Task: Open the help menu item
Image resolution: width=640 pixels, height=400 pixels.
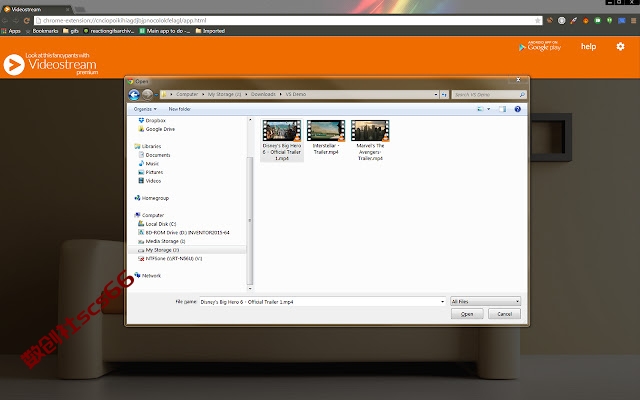Action: click(588, 47)
